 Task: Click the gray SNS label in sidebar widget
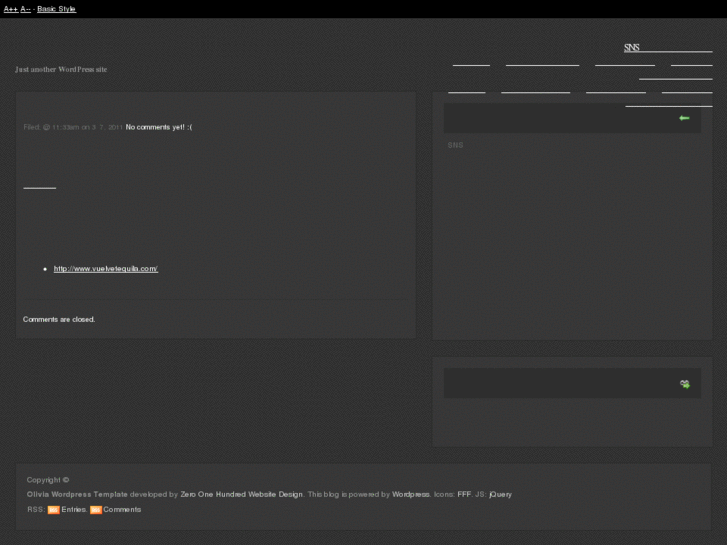coord(455,145)
